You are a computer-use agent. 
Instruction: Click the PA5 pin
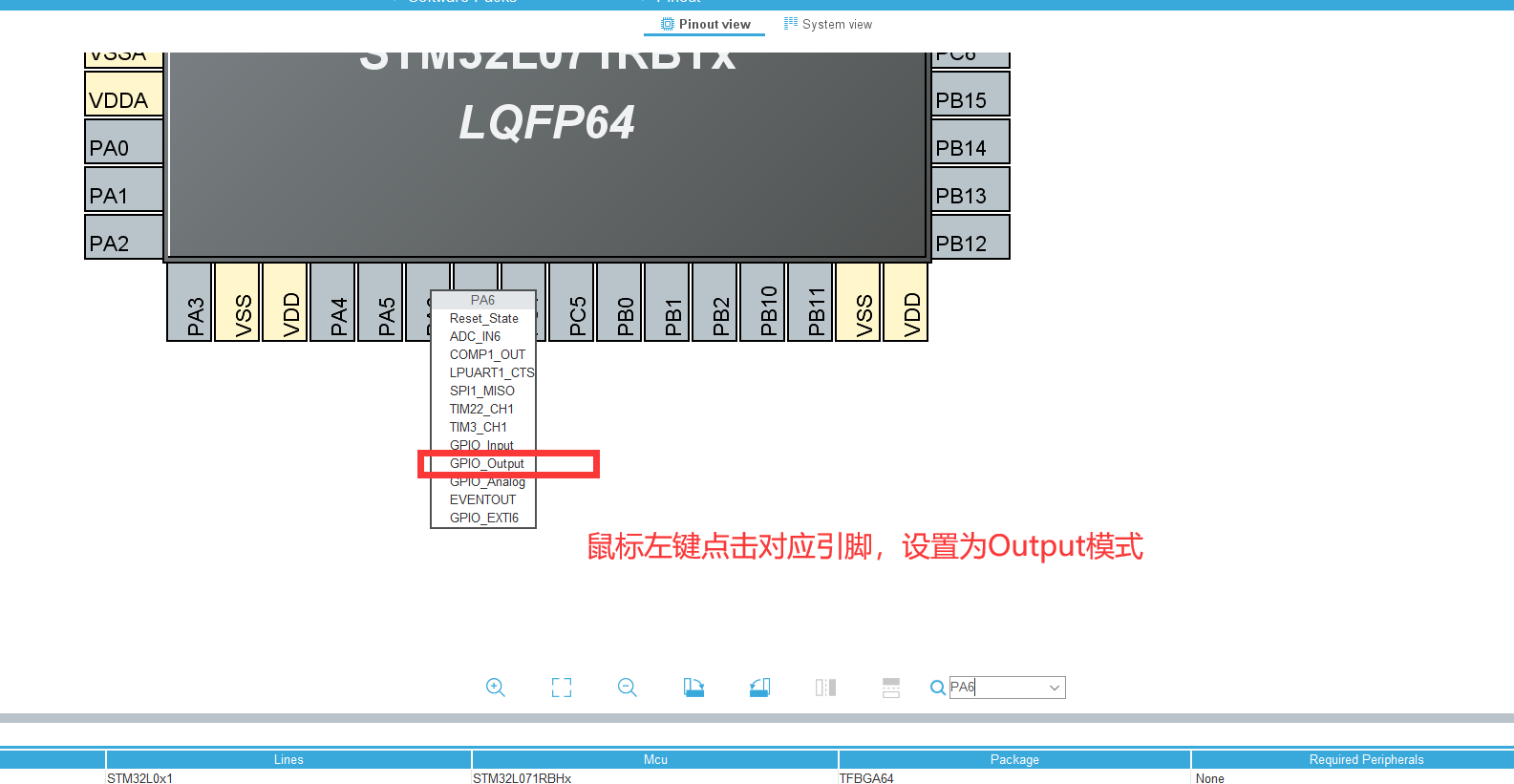[380, 302]
